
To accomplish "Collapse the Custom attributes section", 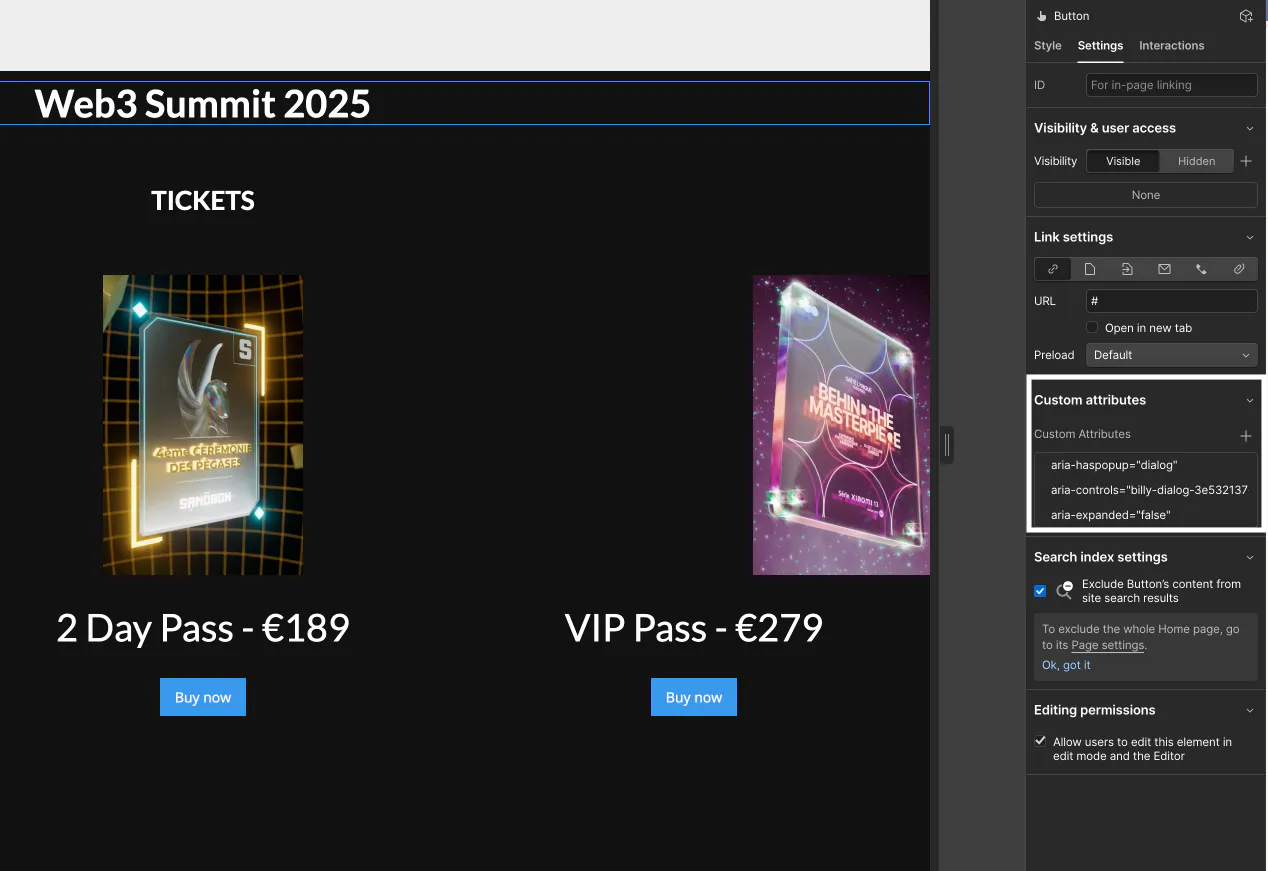I will point(1249,400).
